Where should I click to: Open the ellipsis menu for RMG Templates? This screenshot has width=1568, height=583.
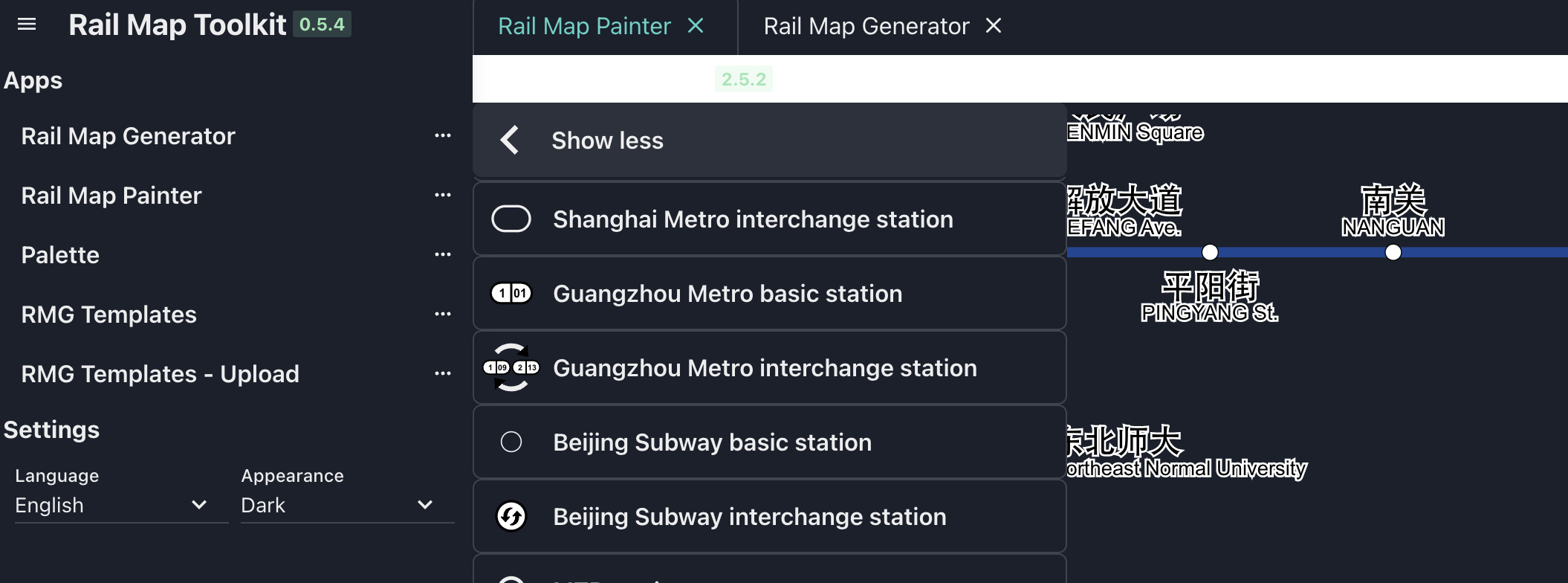coord(444,313)
